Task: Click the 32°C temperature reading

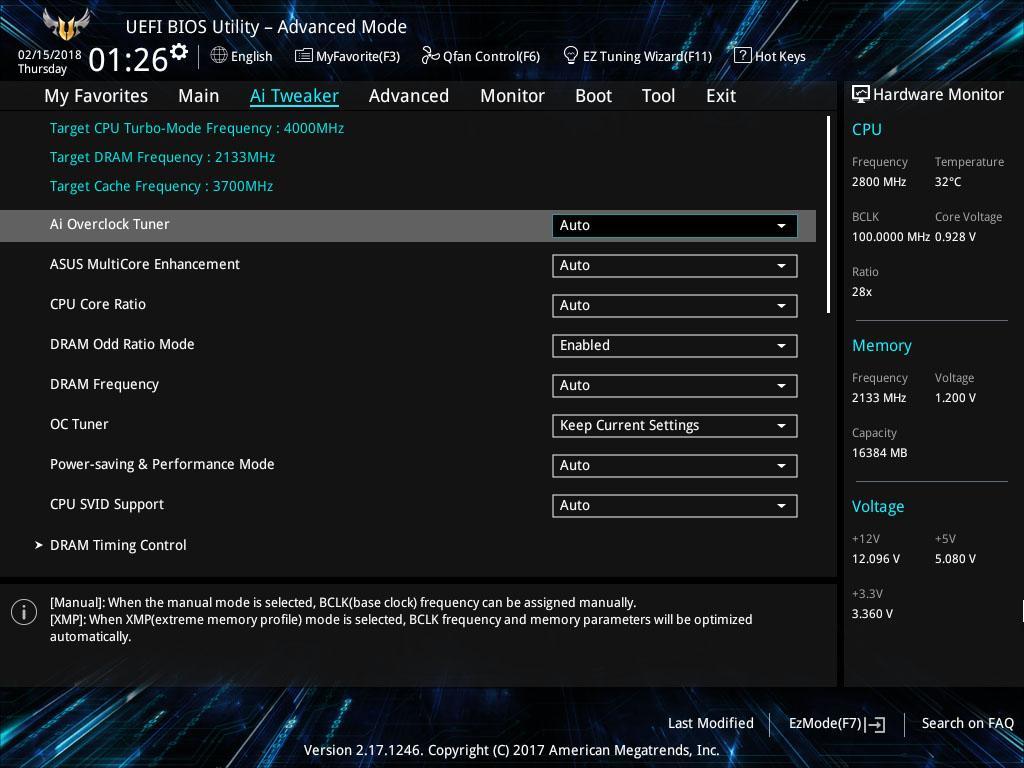Action: 948,182
